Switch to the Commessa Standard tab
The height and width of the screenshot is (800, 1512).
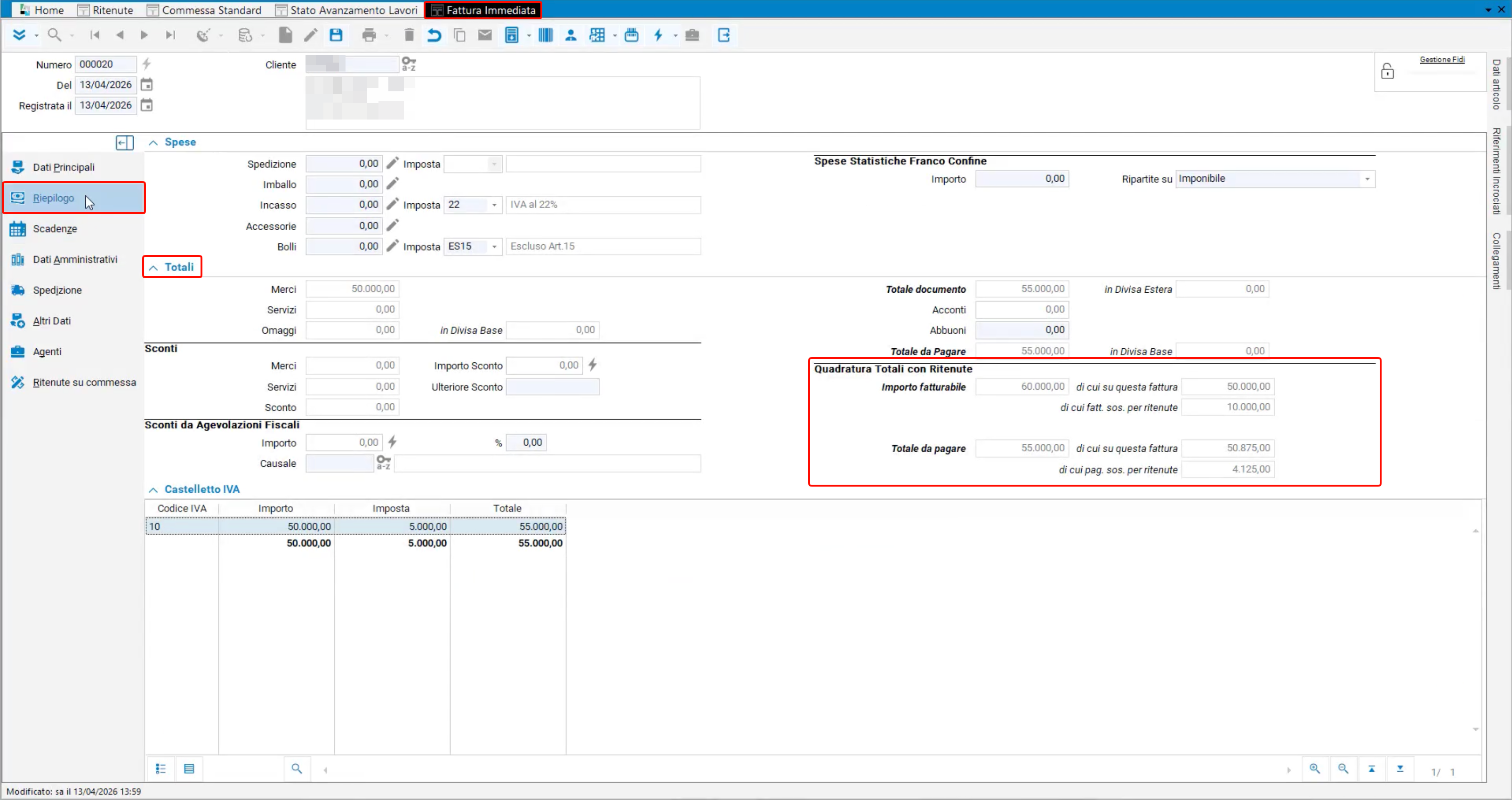coord(204,10)
